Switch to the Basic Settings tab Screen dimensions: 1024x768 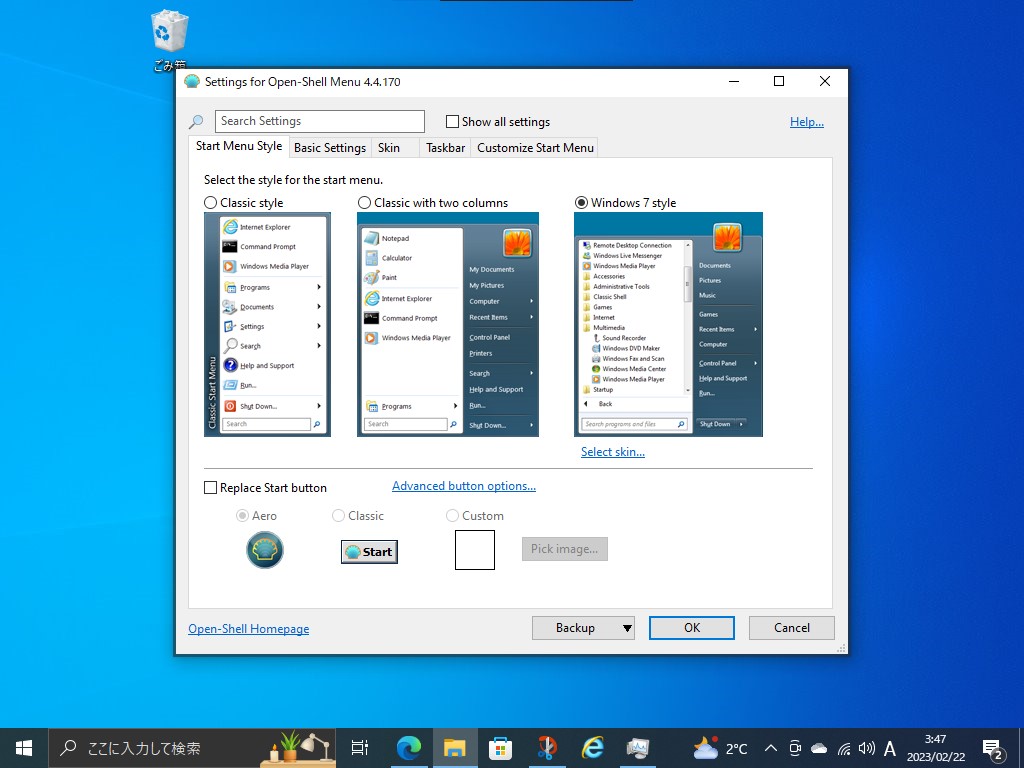click(x=330, y=148)
